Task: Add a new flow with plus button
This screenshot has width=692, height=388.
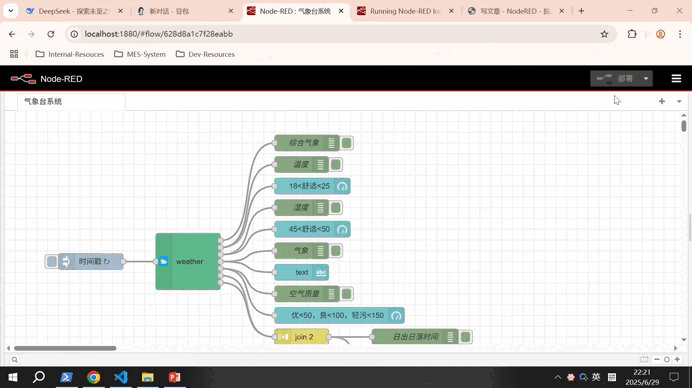Action: (662, 101)
